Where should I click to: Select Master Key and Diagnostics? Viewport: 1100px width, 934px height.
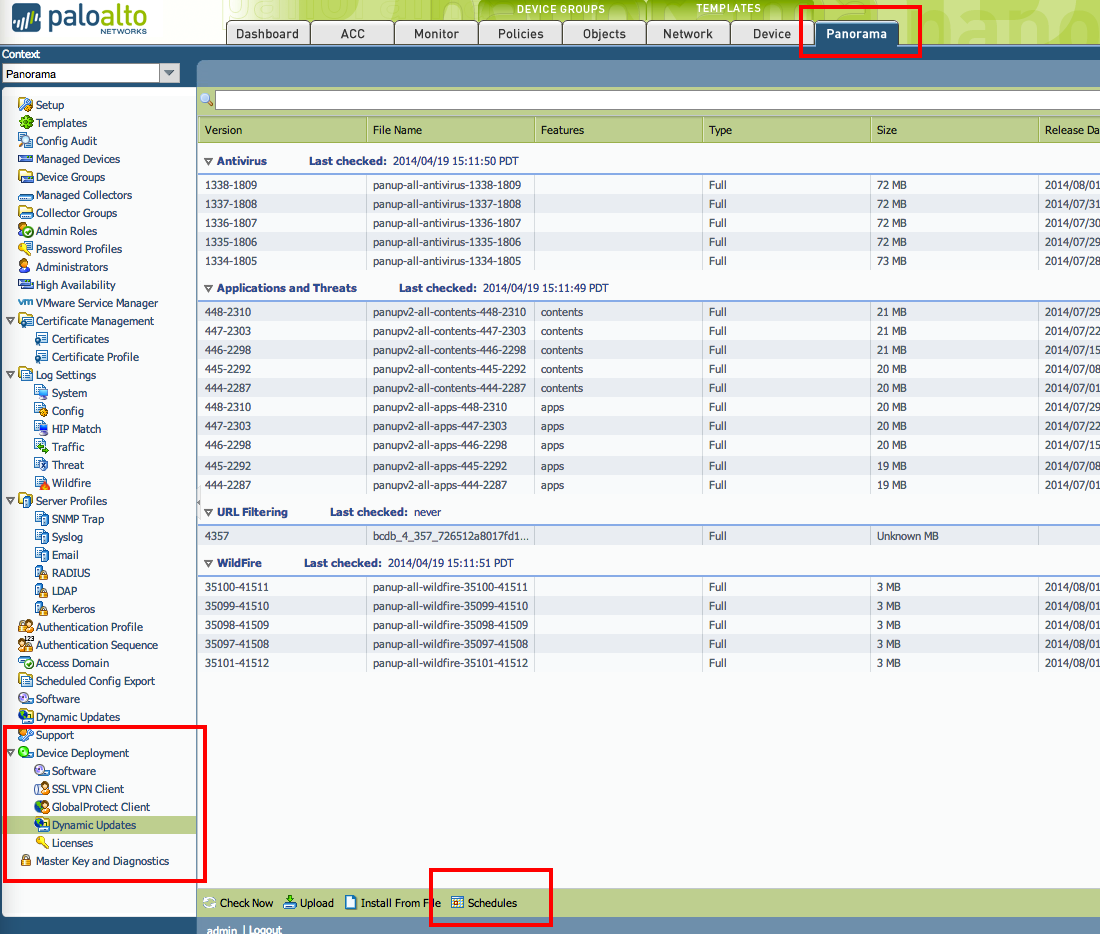pyautogui.click(x=93, y=860)
